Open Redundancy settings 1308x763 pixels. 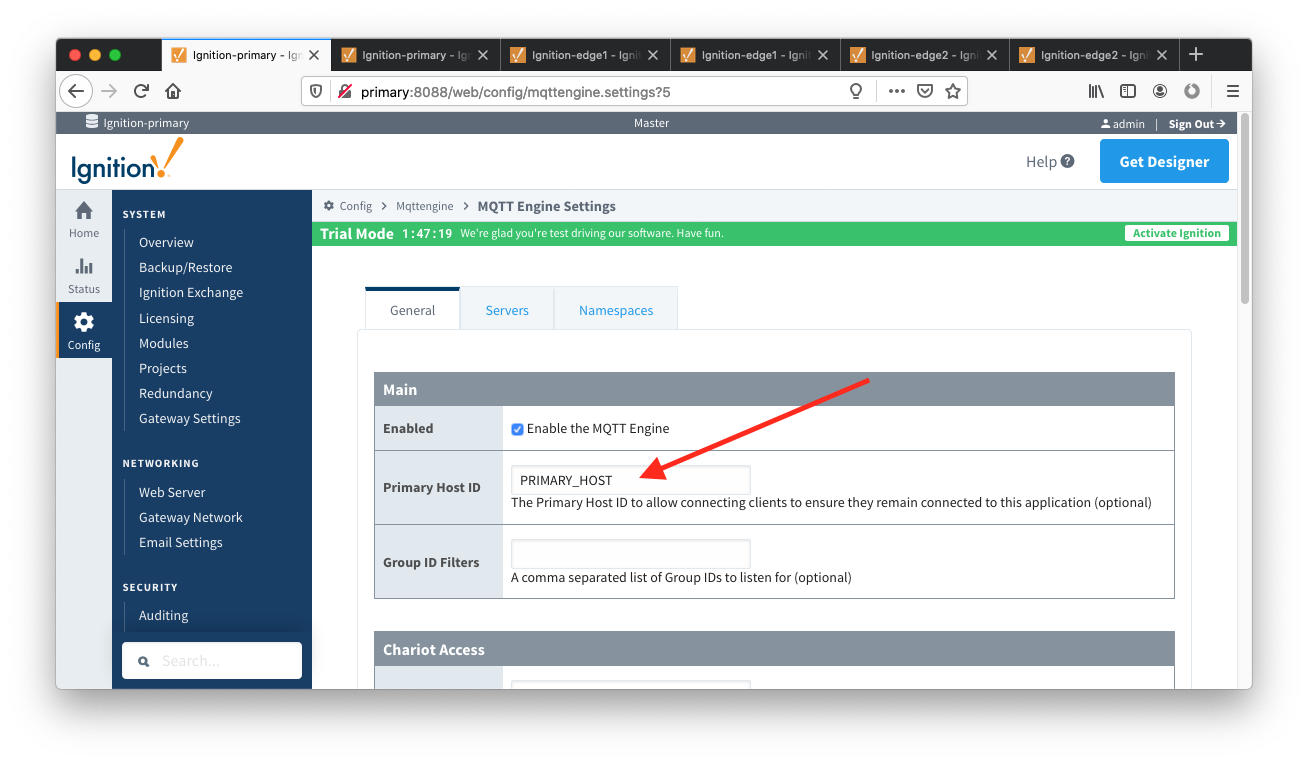pyautogui.click(x=176, y=393)
